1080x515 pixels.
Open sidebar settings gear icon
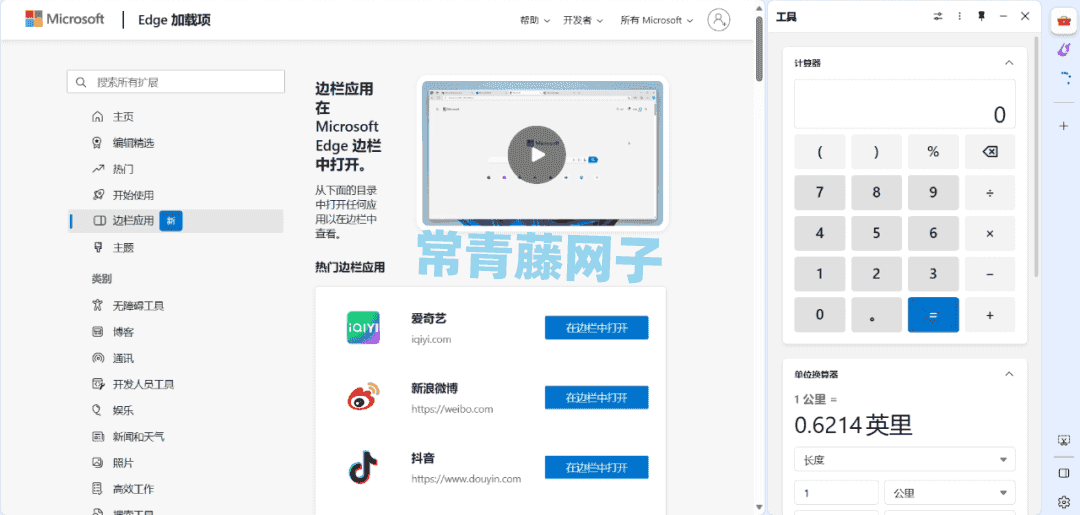(1063, 501)
